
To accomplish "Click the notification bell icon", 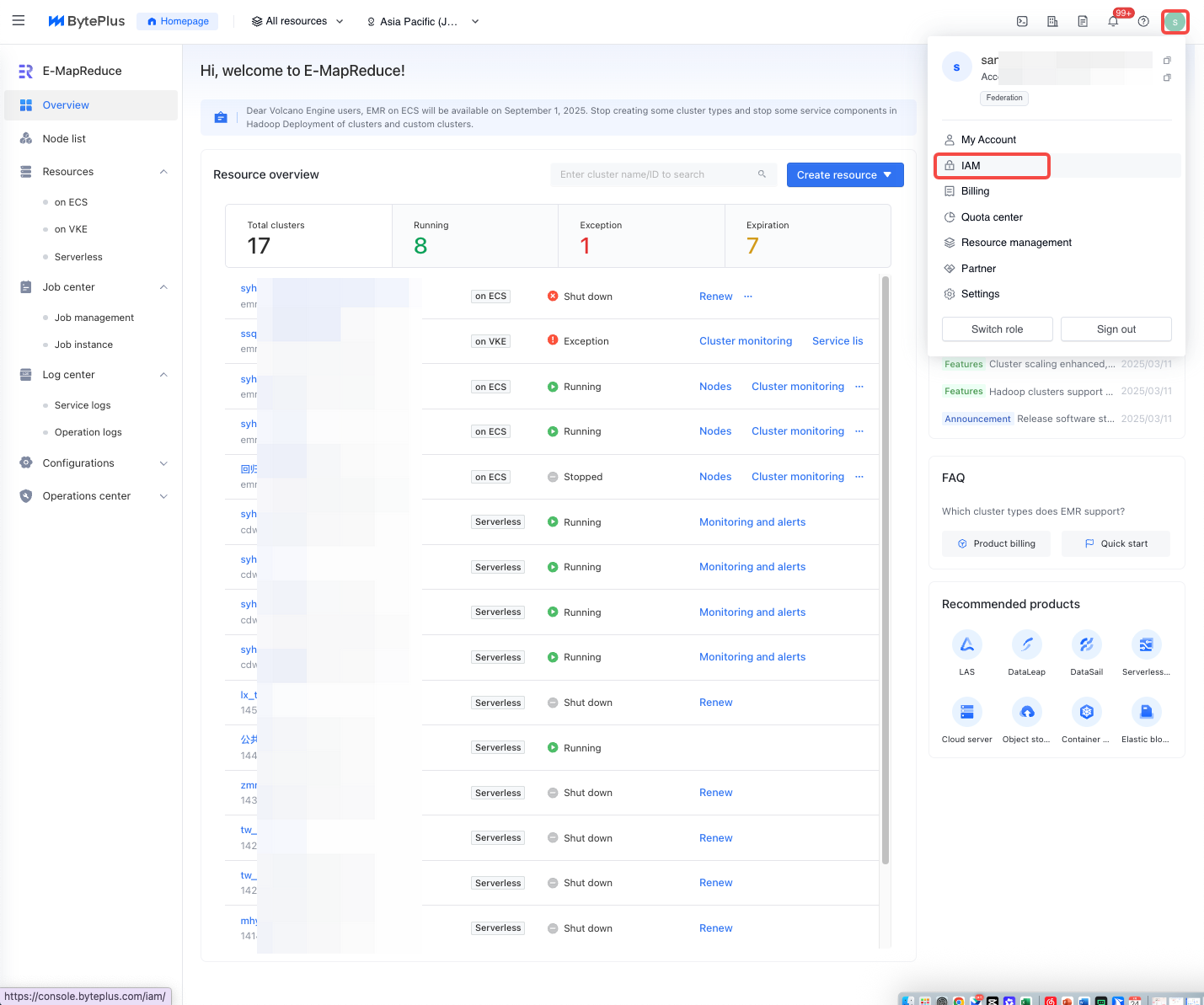I will pos(1113,22).
